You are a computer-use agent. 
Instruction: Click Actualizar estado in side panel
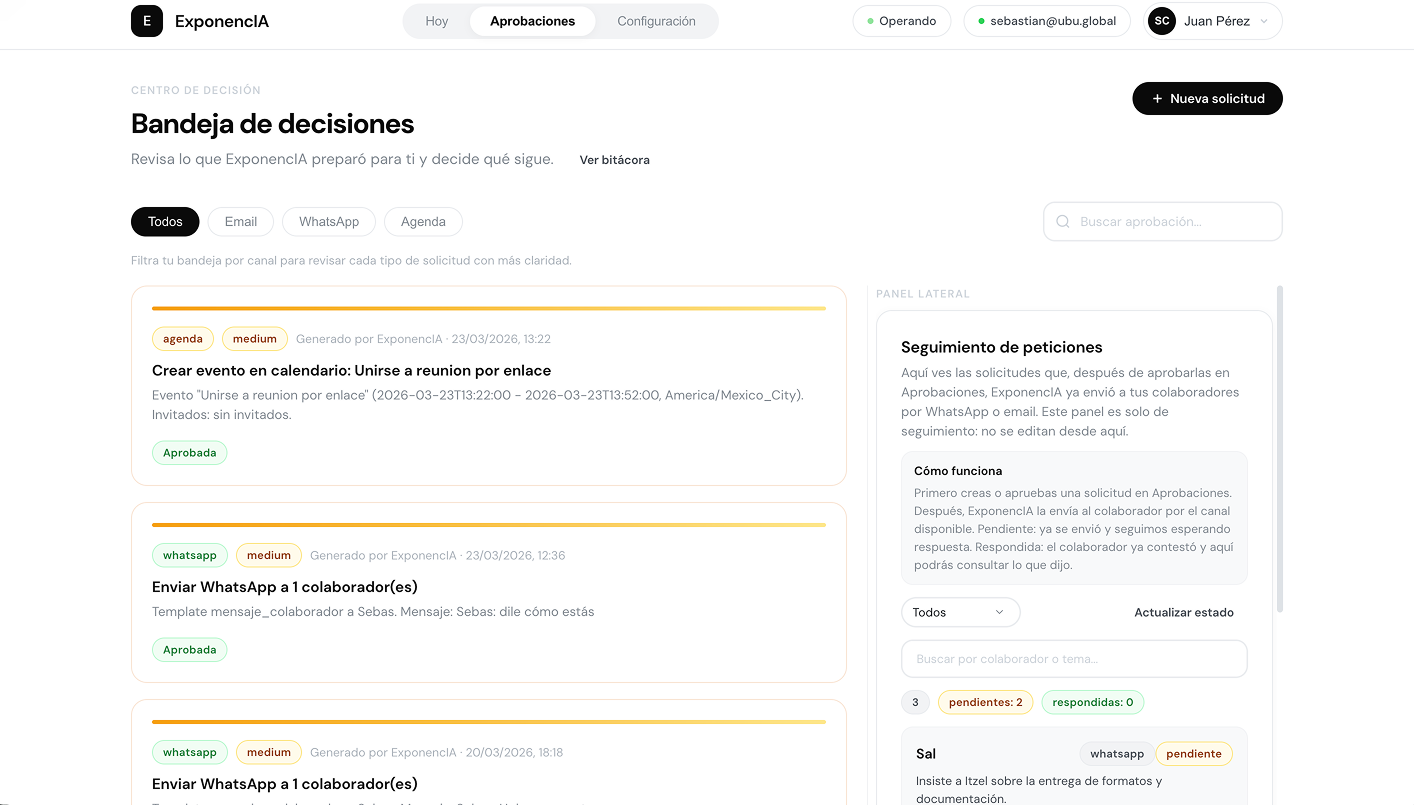[1183, 612]
